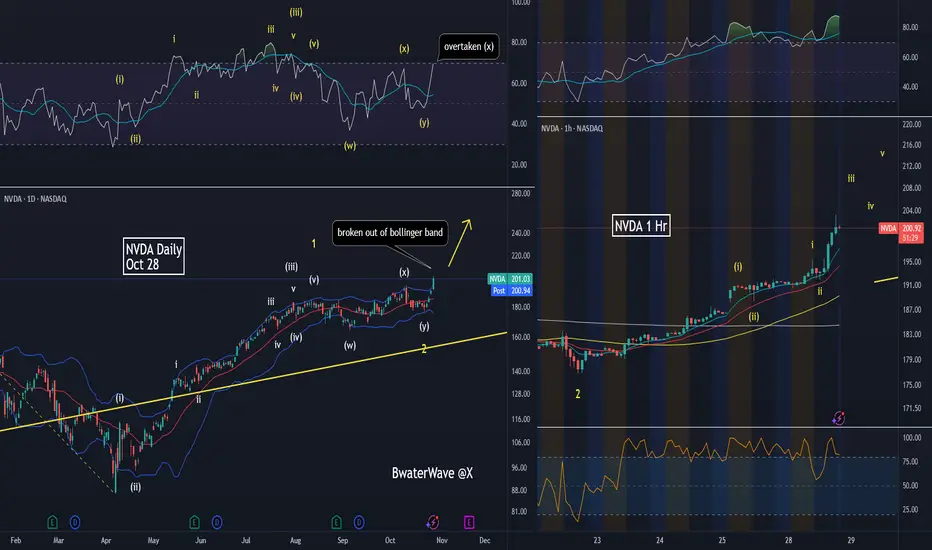The width and height of the screenshot is (932, 550).
Task: Click 81.00 on daily price axis
Action: (x=519, y=511)
